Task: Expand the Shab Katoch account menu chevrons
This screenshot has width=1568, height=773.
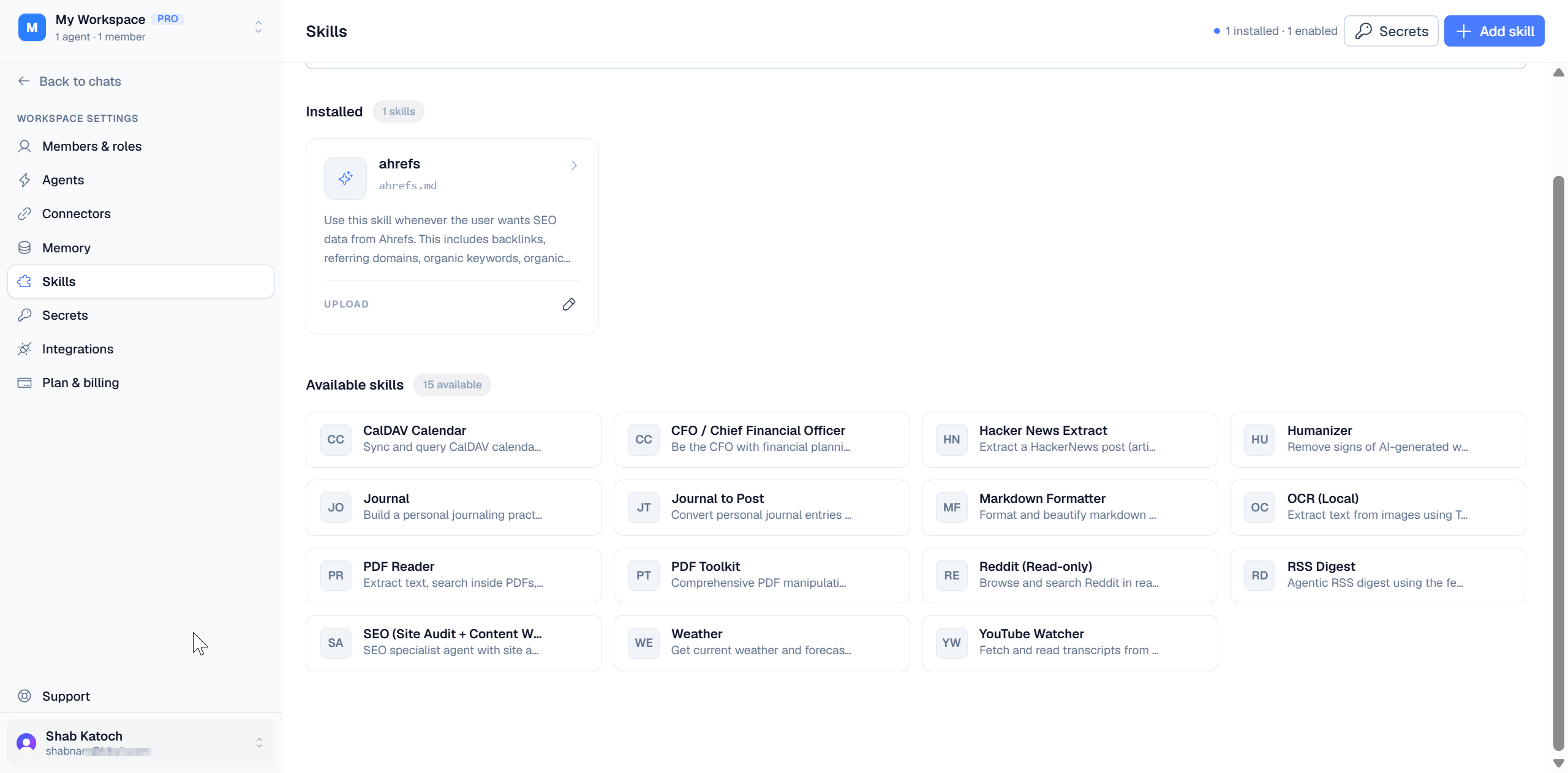Action: [259, 742]
